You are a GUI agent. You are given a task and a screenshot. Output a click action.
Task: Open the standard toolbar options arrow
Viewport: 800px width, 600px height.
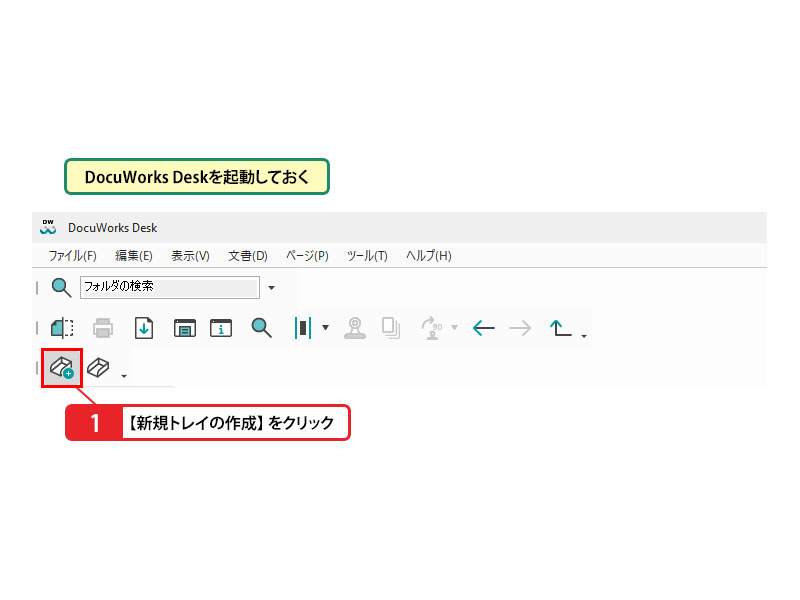(x=584, y=336)
